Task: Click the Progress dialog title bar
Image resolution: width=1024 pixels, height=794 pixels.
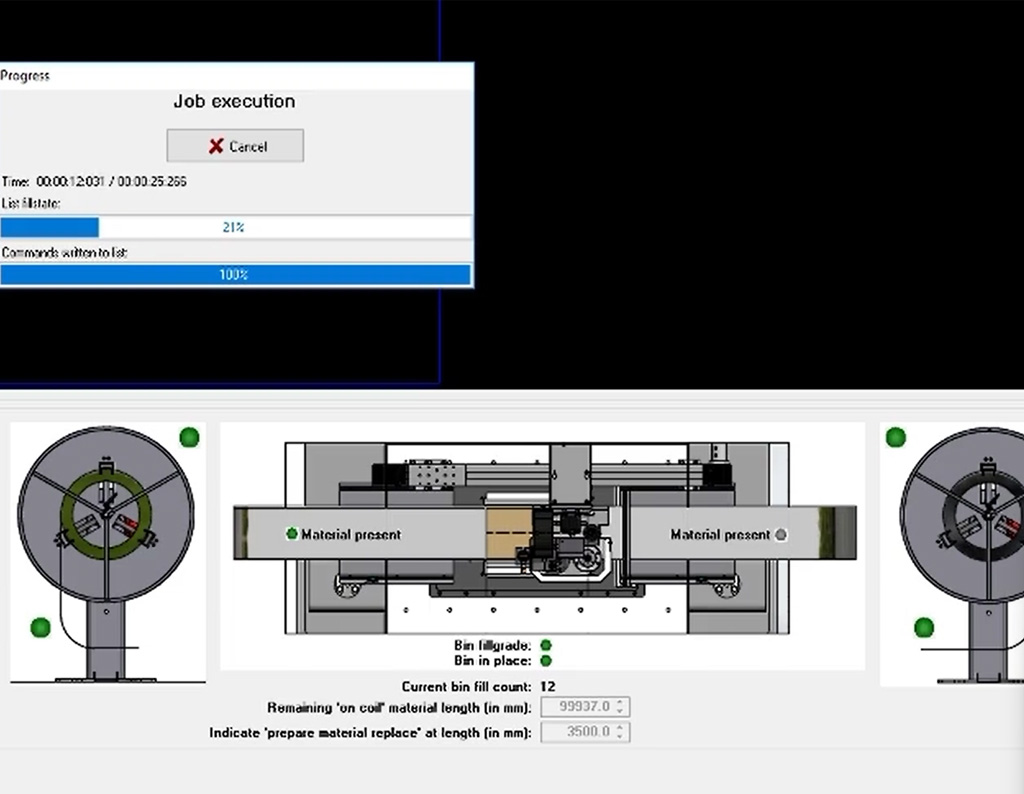Action: click(235, 75)
